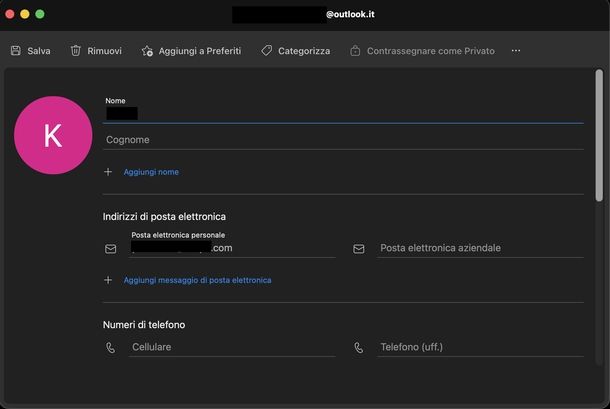Viewport: 610px width, 409px height.
Task: Click the lock icon for Contrassegnare come Privato
Action: point(355,51)
